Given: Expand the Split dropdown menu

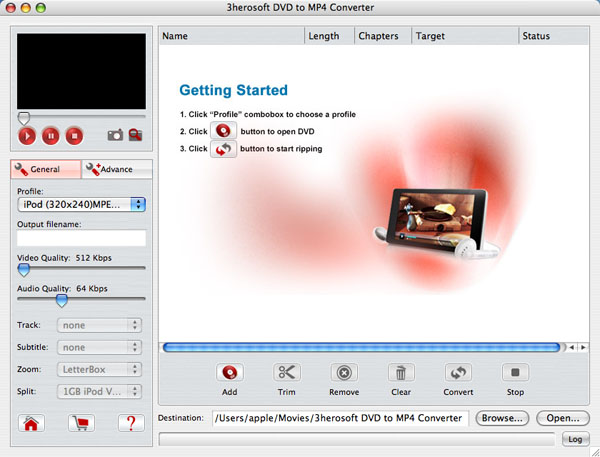Looking at the screenshot, I should coord(98,392).
